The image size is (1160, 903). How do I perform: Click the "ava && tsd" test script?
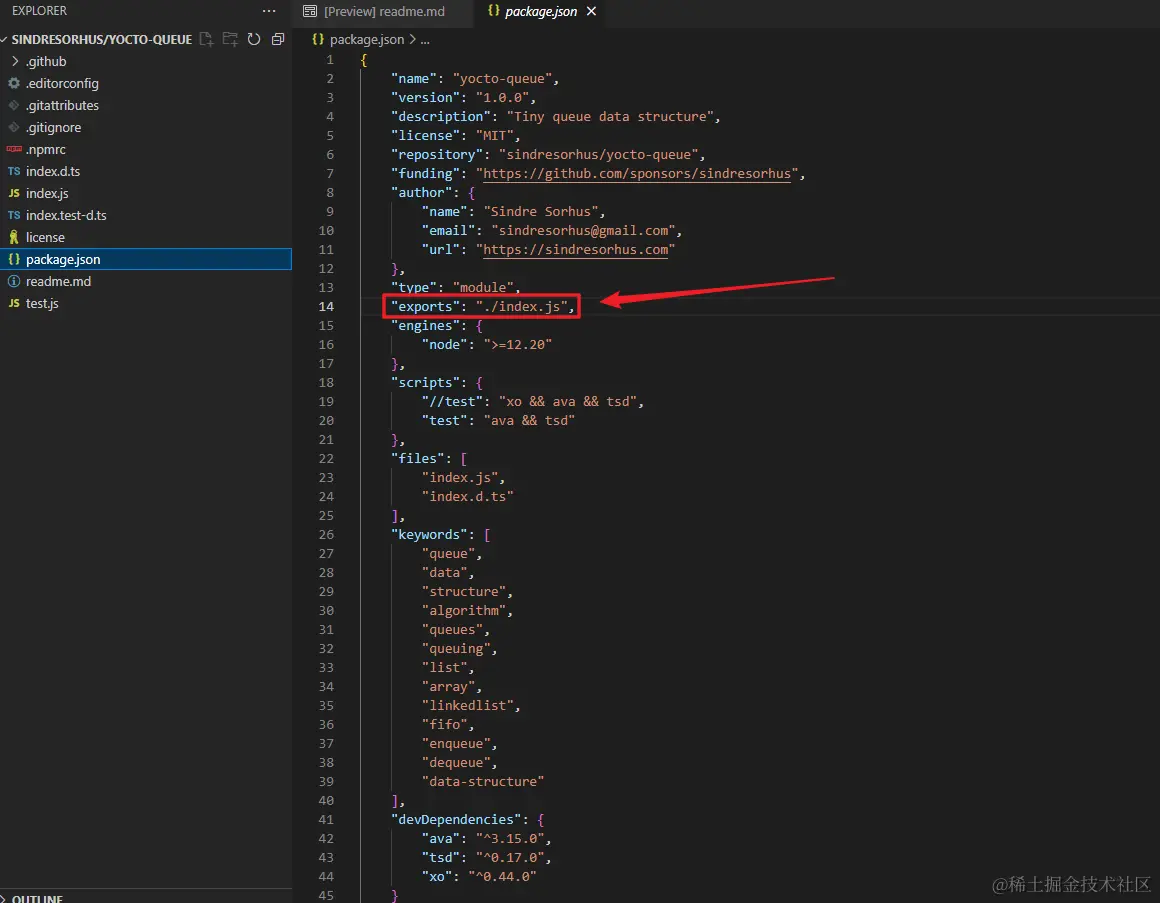[x=529, y=421]
